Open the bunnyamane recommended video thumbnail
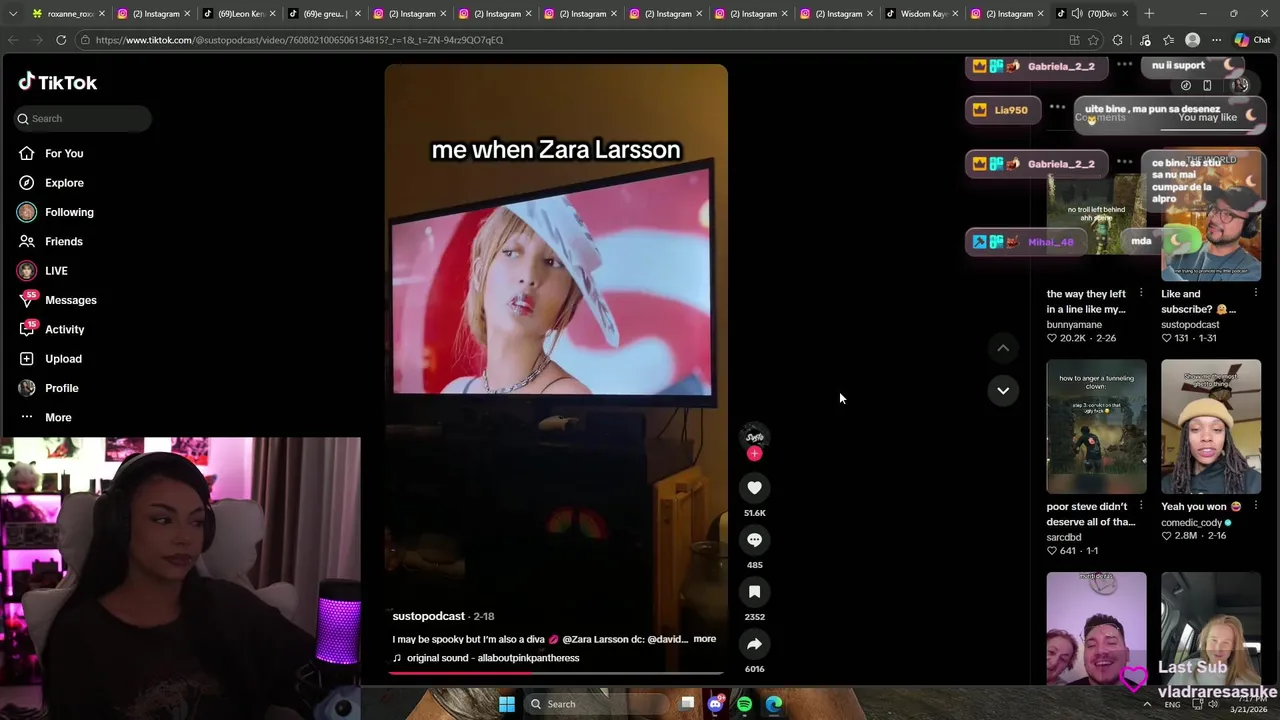 [1096, 214]
